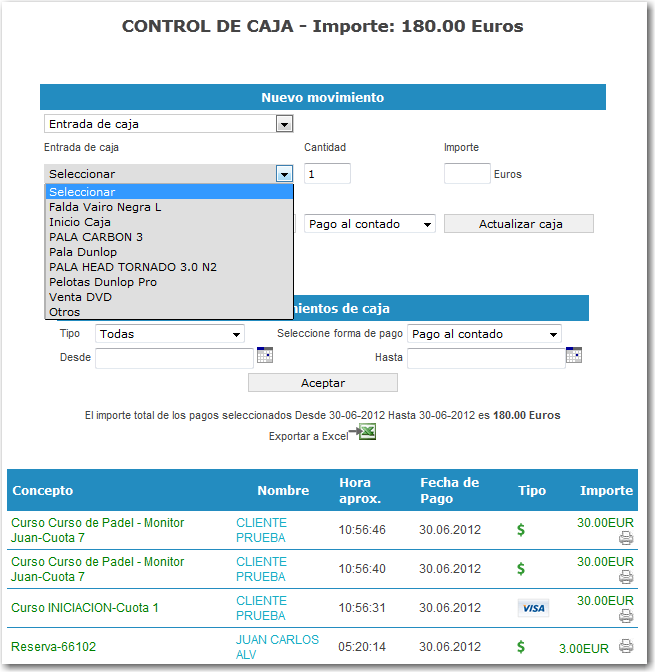Click the 3.00EUR amount
The height and width of the screenshot is (672, 655).
(584, 648)
